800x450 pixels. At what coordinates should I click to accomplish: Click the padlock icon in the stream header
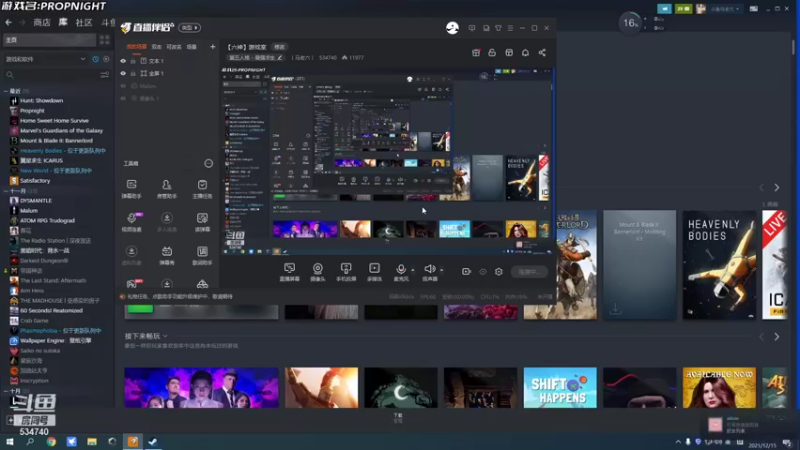pos(492,53)
